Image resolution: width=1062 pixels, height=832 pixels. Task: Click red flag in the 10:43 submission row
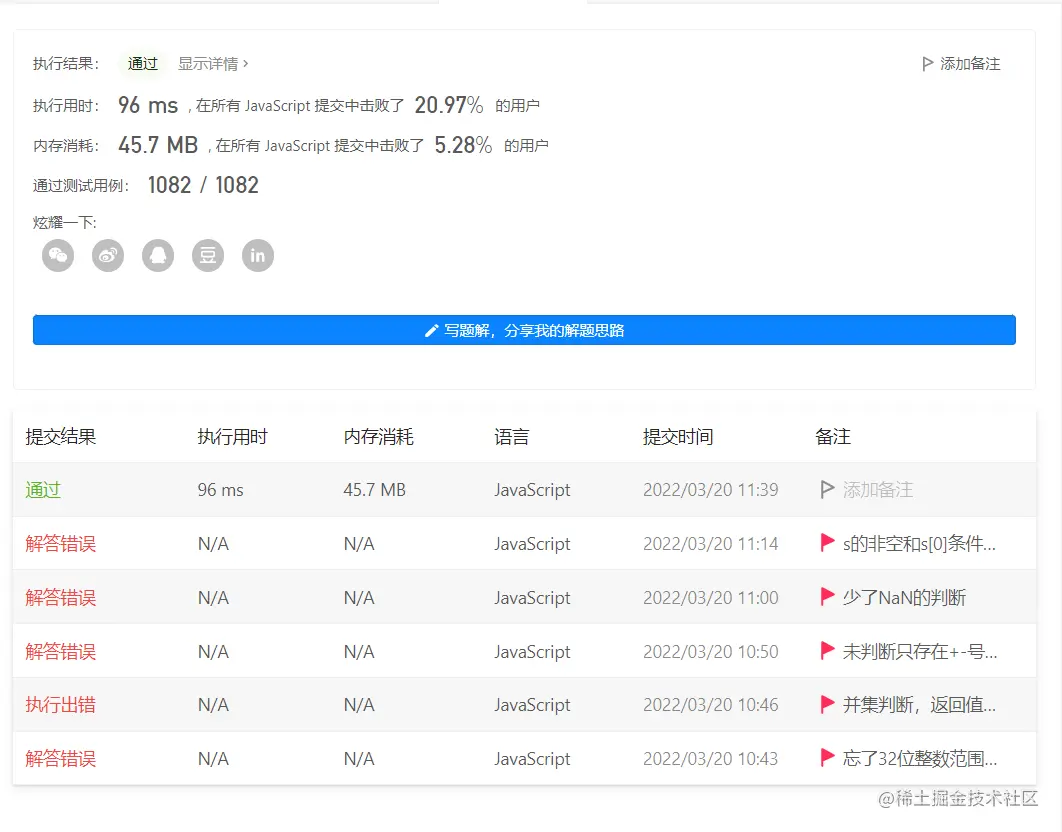coord(827,758)
